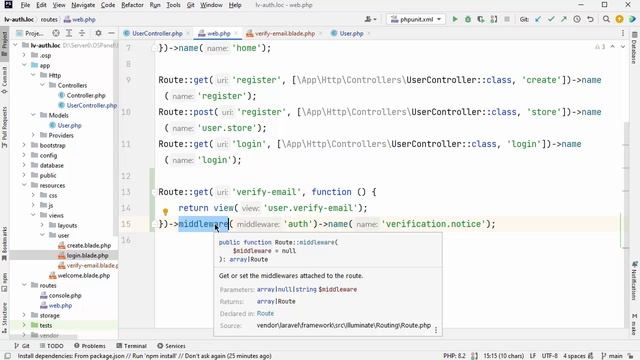640x360 pixels.
Task: Rollback changes with the undo icon
Action: (590, 19)
